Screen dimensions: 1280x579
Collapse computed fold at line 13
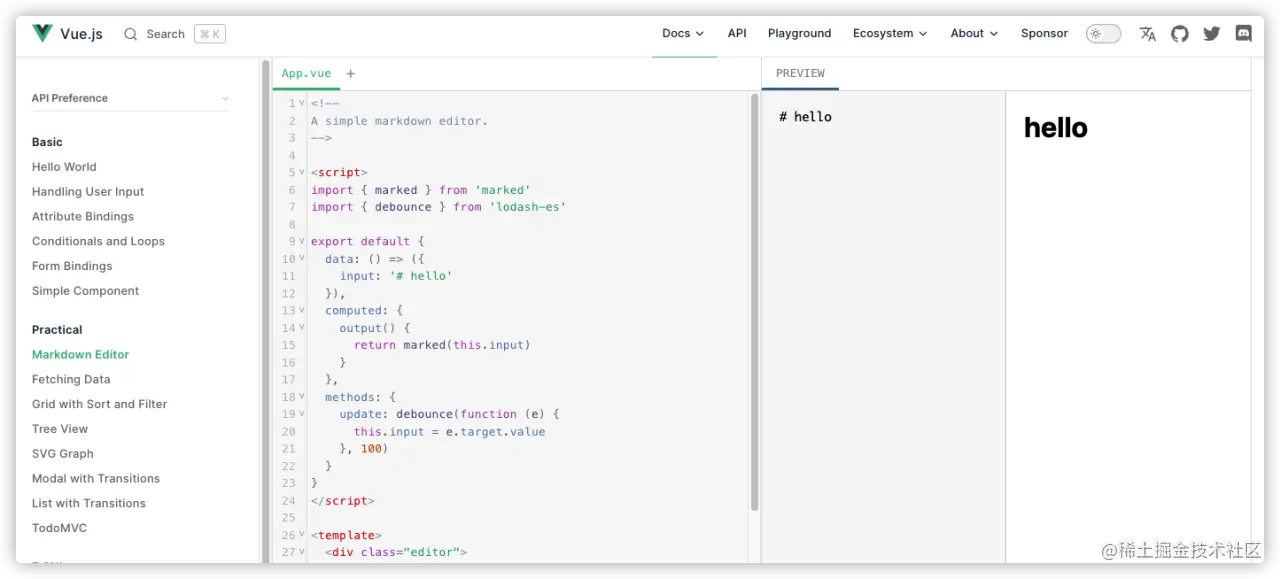pyautogui.click(x=302, y=310)
